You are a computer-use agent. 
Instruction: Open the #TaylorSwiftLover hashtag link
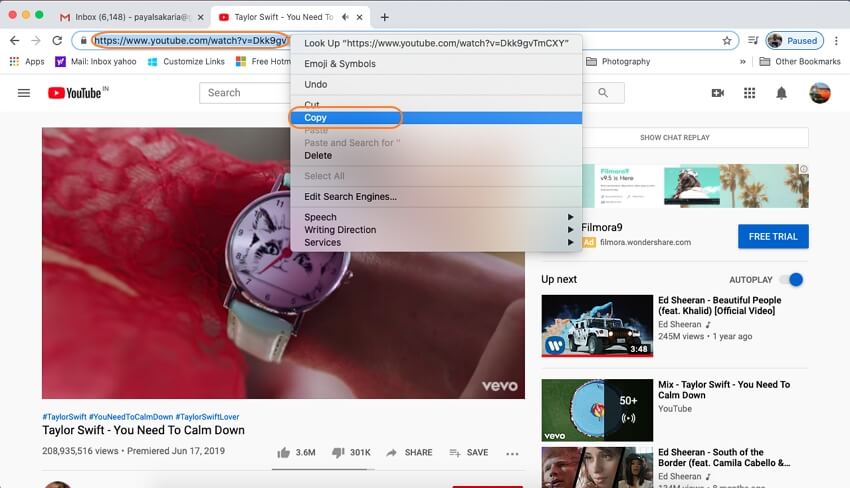(x=208, y=417)
